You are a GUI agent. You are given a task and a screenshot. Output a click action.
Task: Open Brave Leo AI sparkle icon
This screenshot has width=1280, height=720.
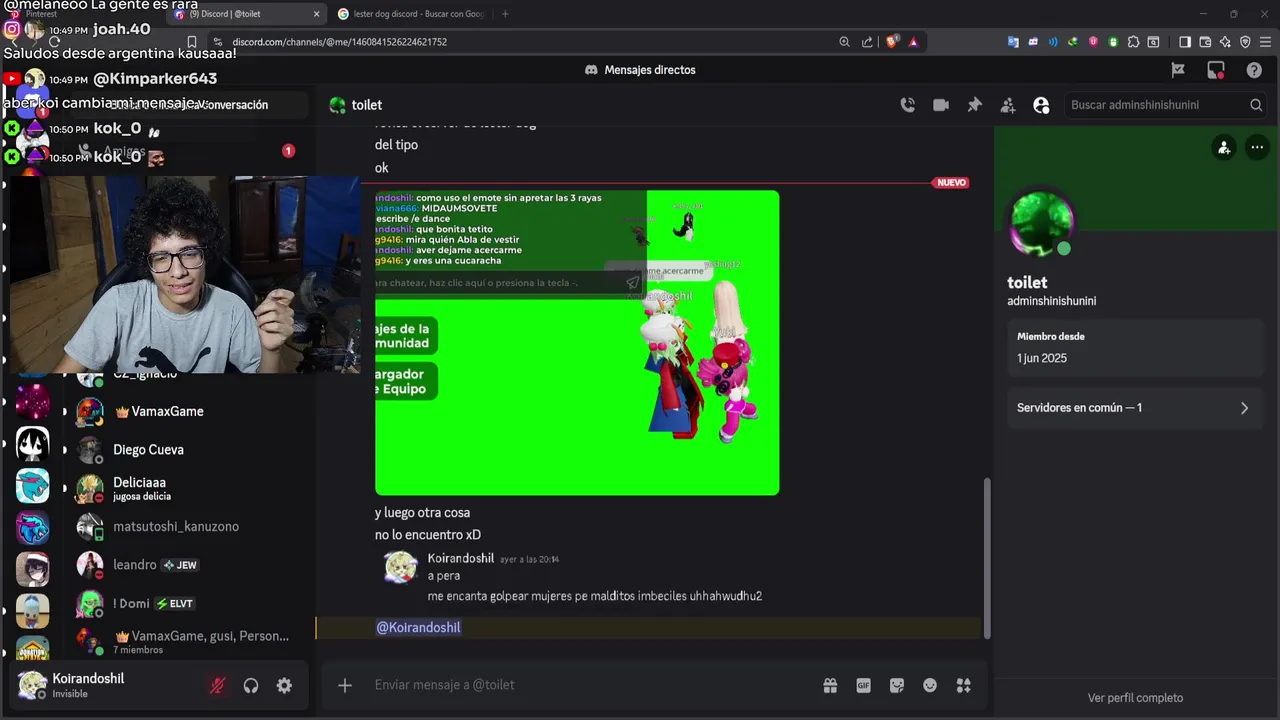coord(1225,42)
